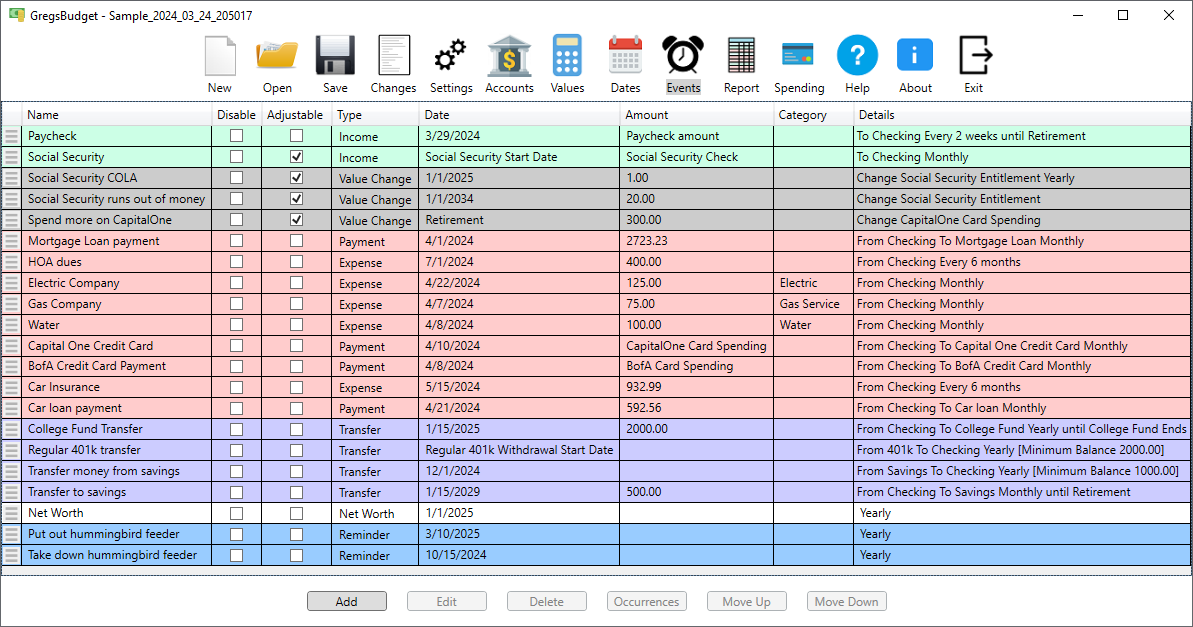This screenshot has width=1193, height=627.
Task: Click the Add button
Action: click(347, 601)
